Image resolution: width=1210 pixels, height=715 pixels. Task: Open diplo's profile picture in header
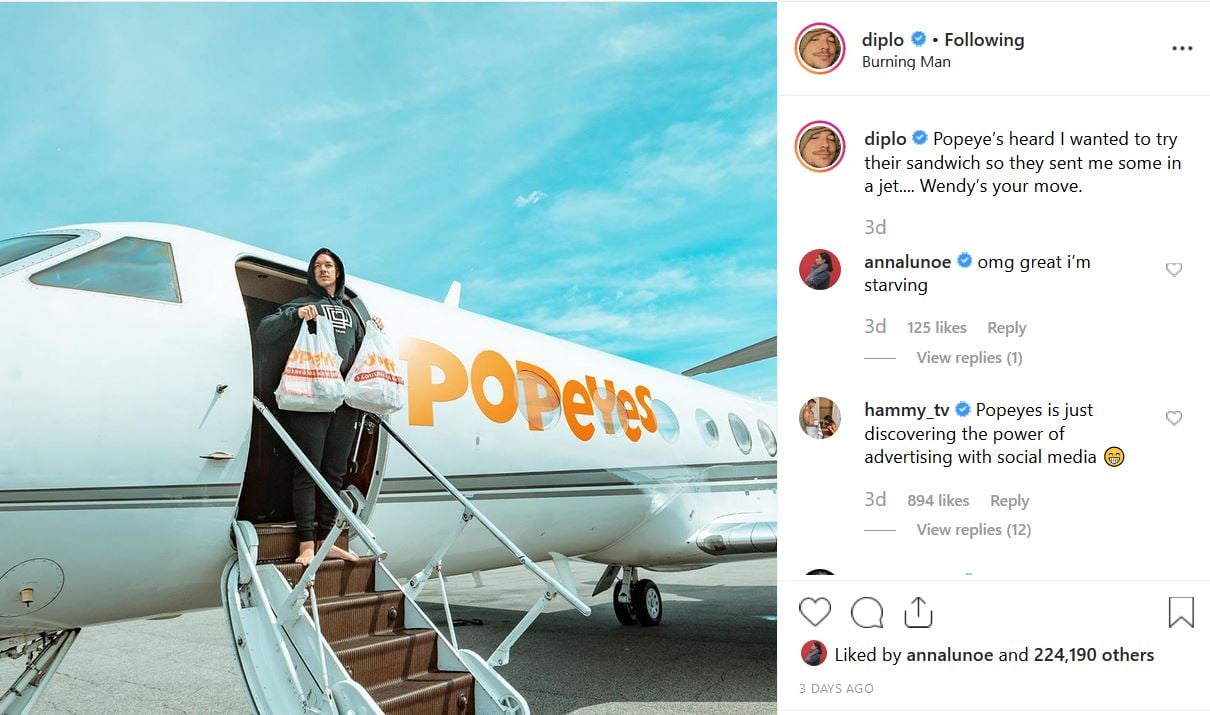(820, 48)
